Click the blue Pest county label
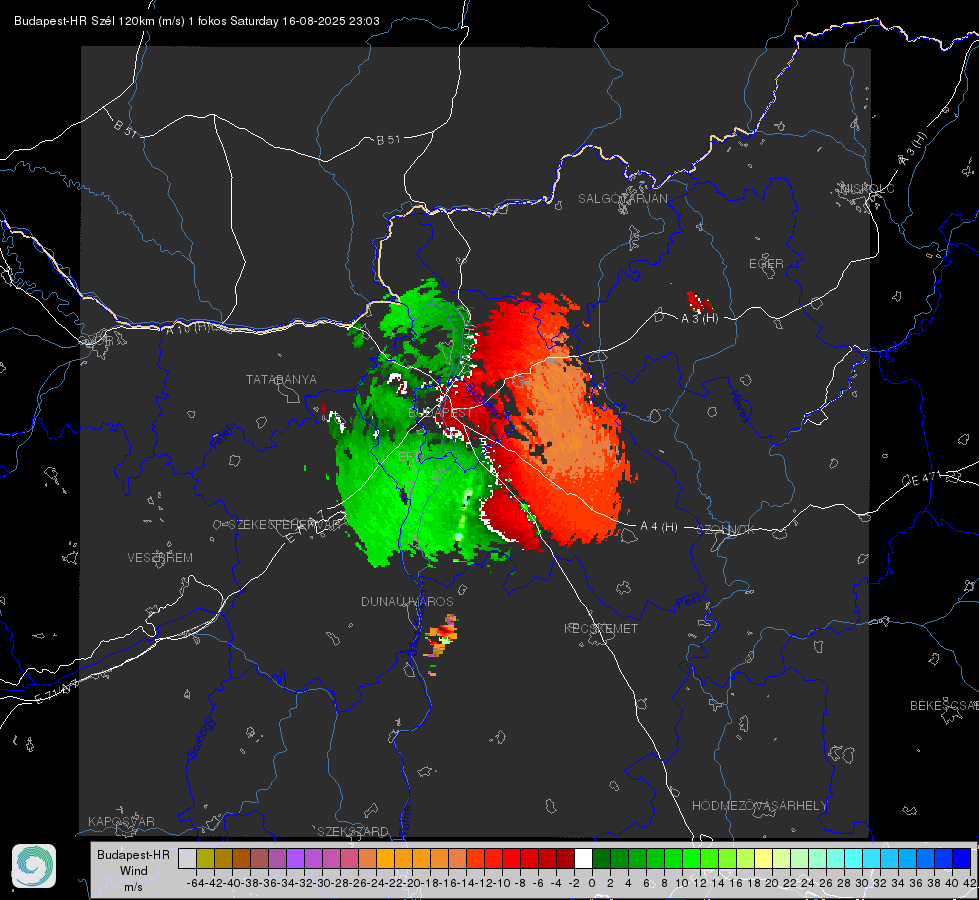Viewport: 979px width, 900px height. [689, 601]
